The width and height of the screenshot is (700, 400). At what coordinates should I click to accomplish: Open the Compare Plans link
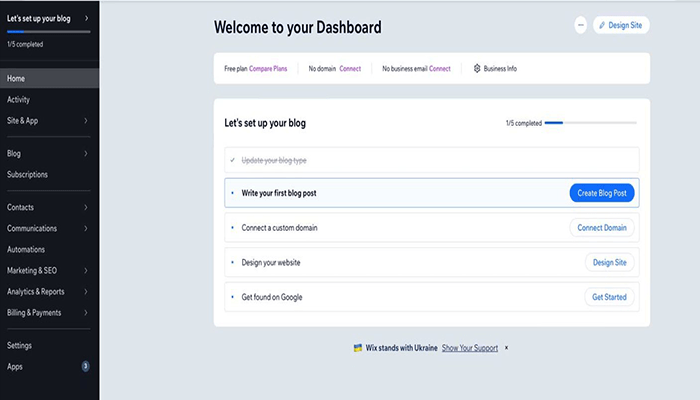click(x=268, y=69)
